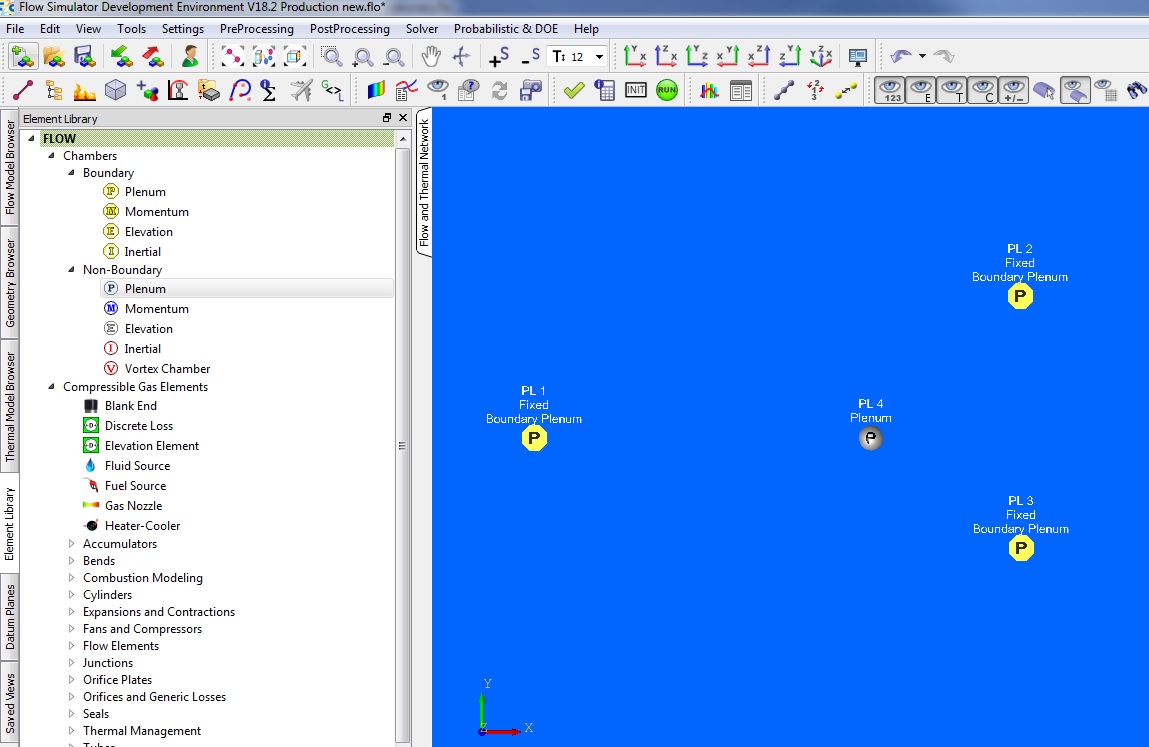Click the binoculars search icon

pyautogui.click(x=1137, y=90)
